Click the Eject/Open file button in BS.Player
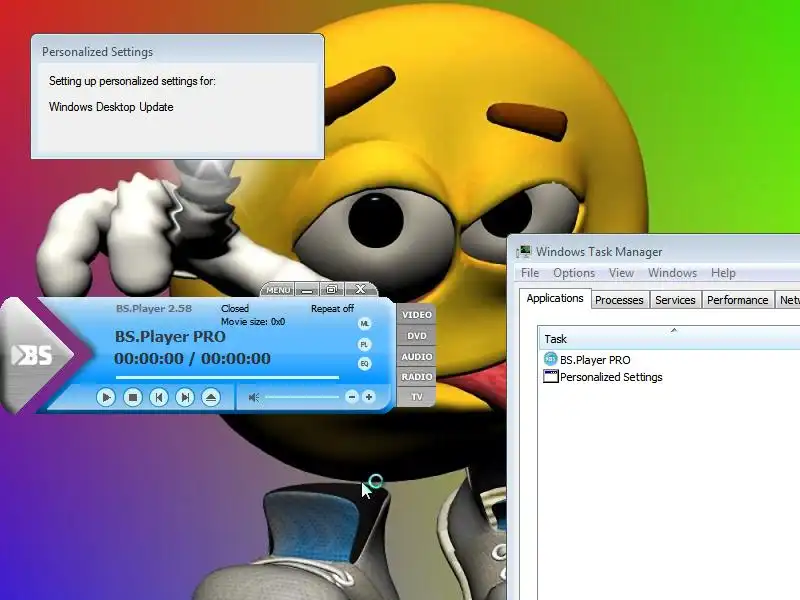The width and height of the screenshot is (800, 600). click(x=211, y=397)
